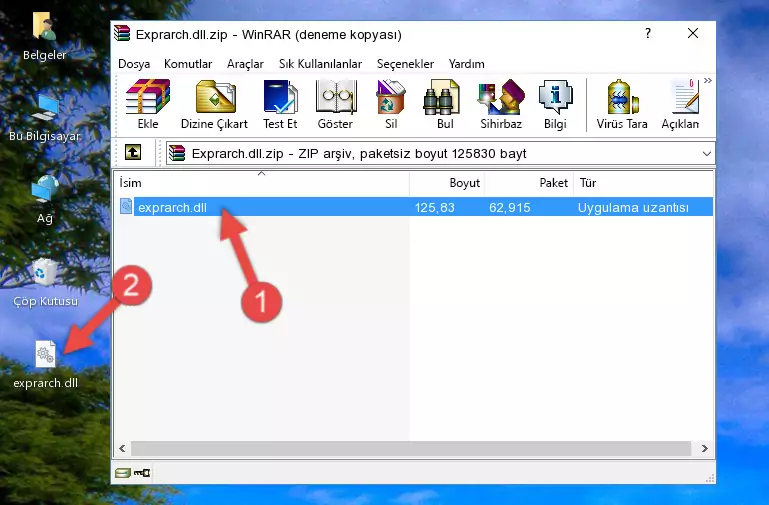Screen dimensions: 769x505
Task: Click the Ekle (Add) toolbar icon
Action: click(x=148, y=104)
